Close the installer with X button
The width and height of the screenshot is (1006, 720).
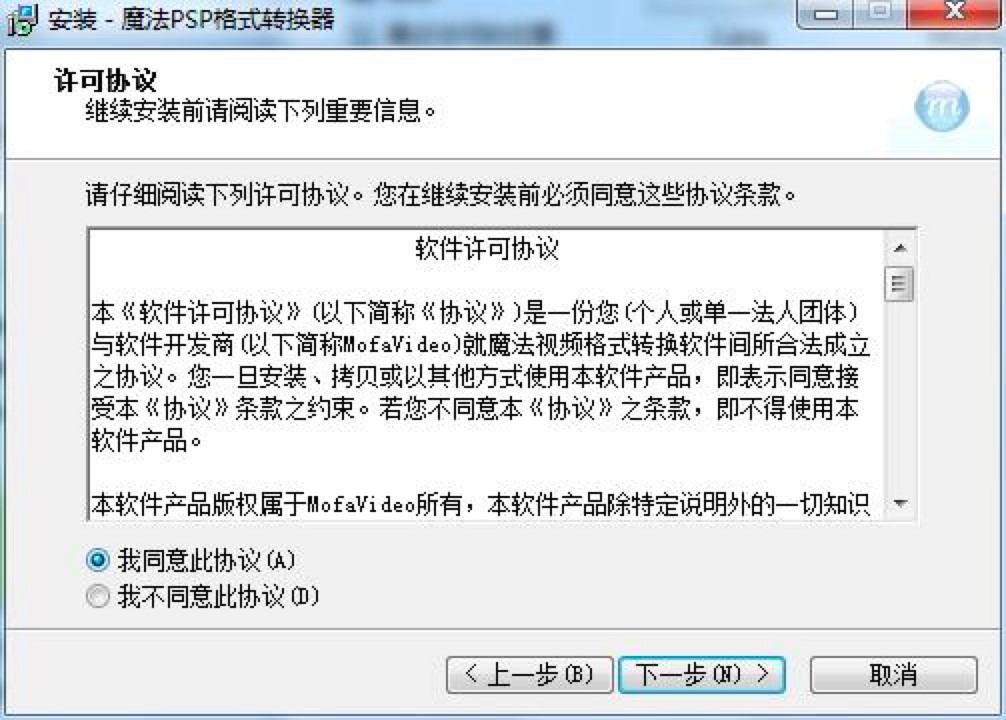point(955,14)
